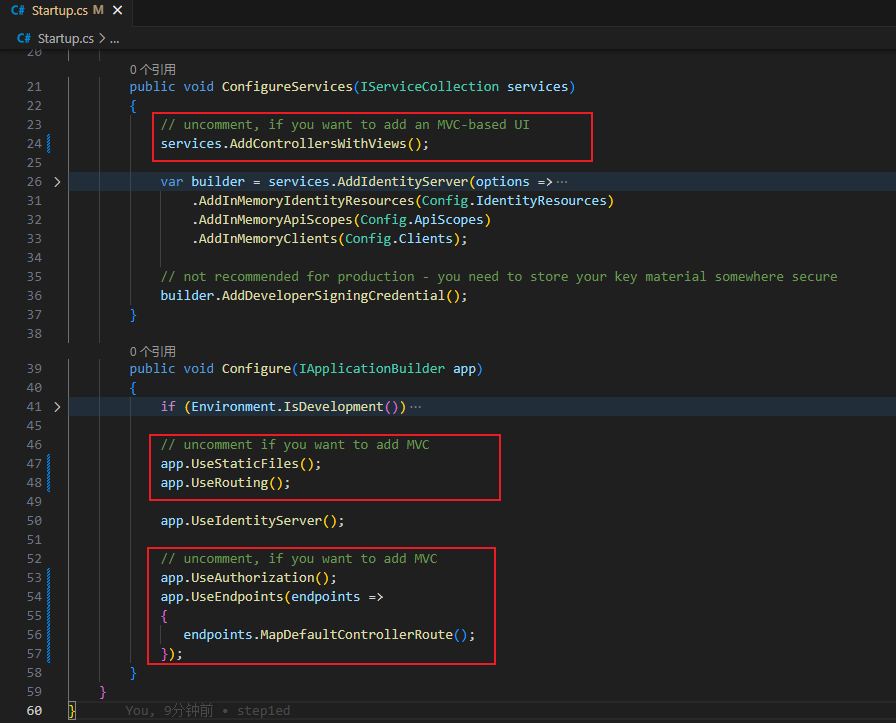896x723 pixels.
Task: Click the UseRouting call
Action: tap(230, 482)
